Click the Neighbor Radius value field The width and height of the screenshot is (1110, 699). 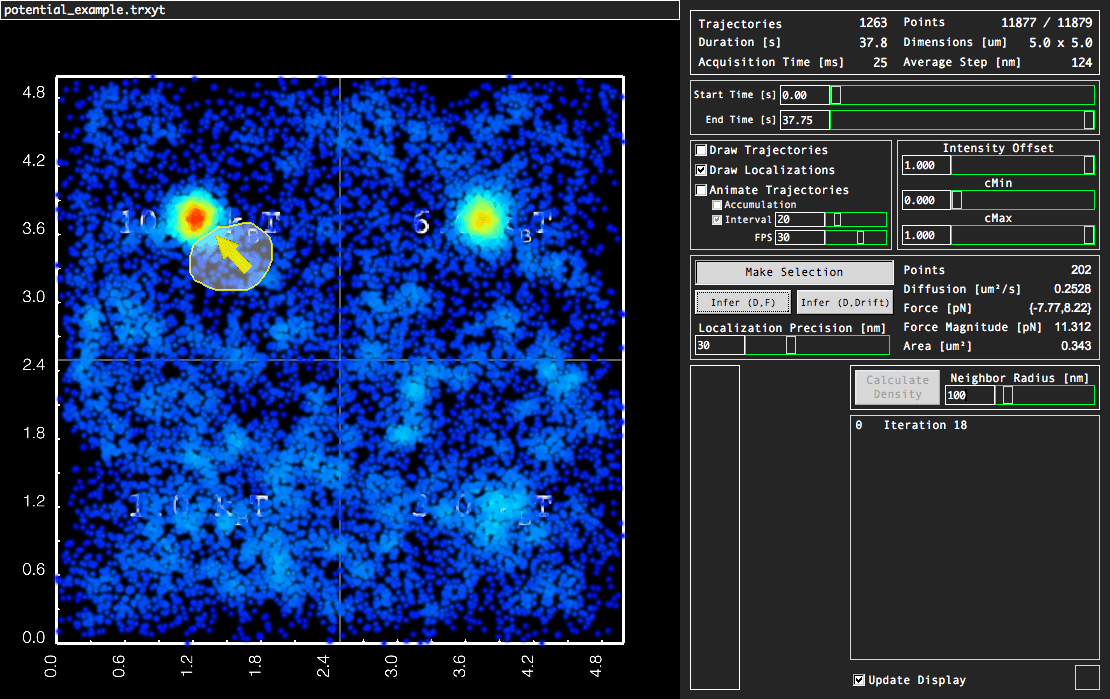(x=969, y=395)
